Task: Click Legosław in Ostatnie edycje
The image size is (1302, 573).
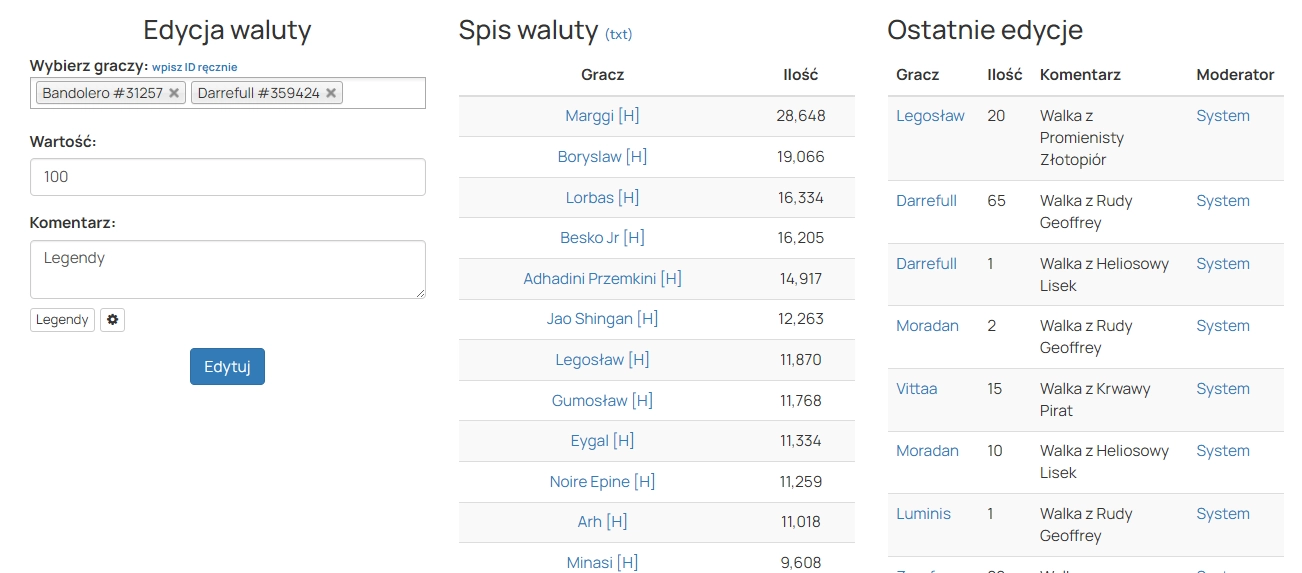Action: point(930,116)
